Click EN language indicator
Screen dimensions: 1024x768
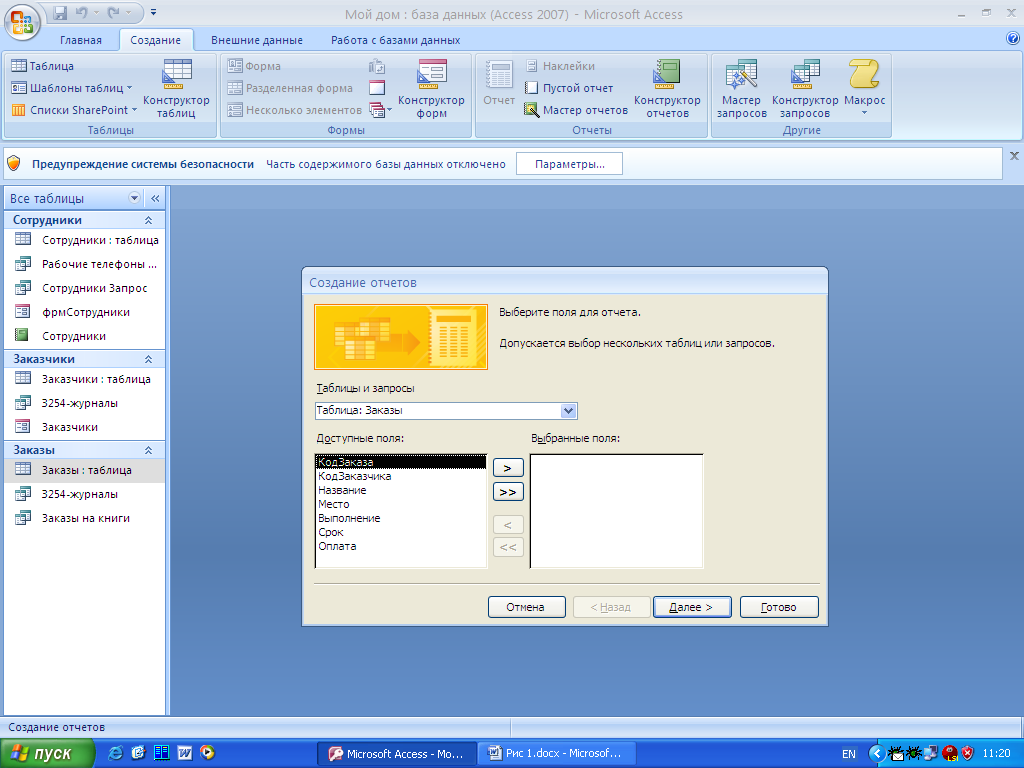pos(848,754)
